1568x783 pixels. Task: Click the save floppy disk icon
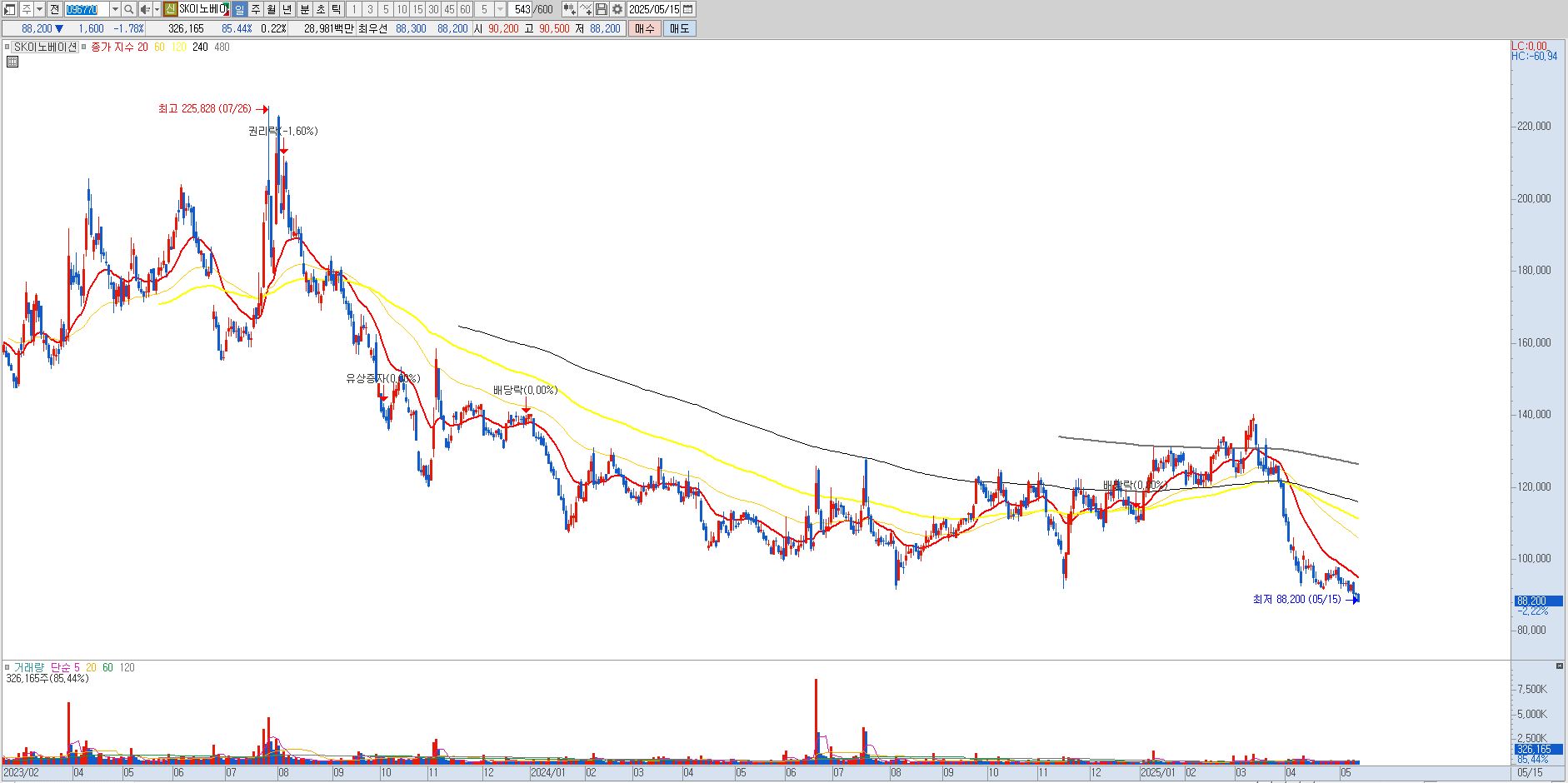(602, 9)
